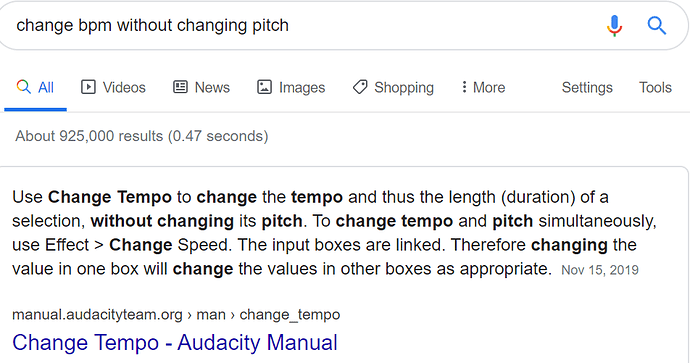Open the Change Tempo - Audacity Manual link

[175, 343]
